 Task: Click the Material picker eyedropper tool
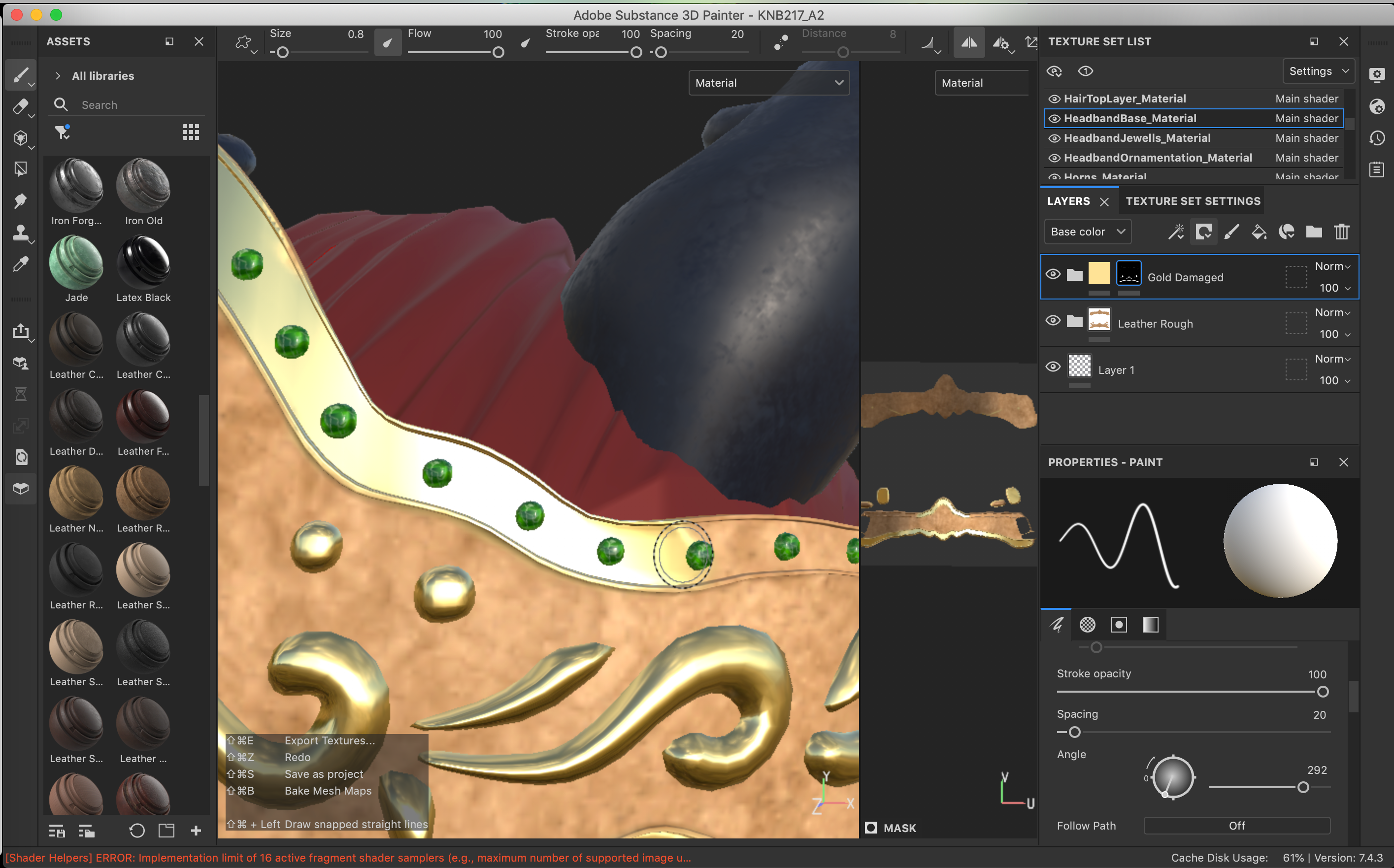pos(20,264)
